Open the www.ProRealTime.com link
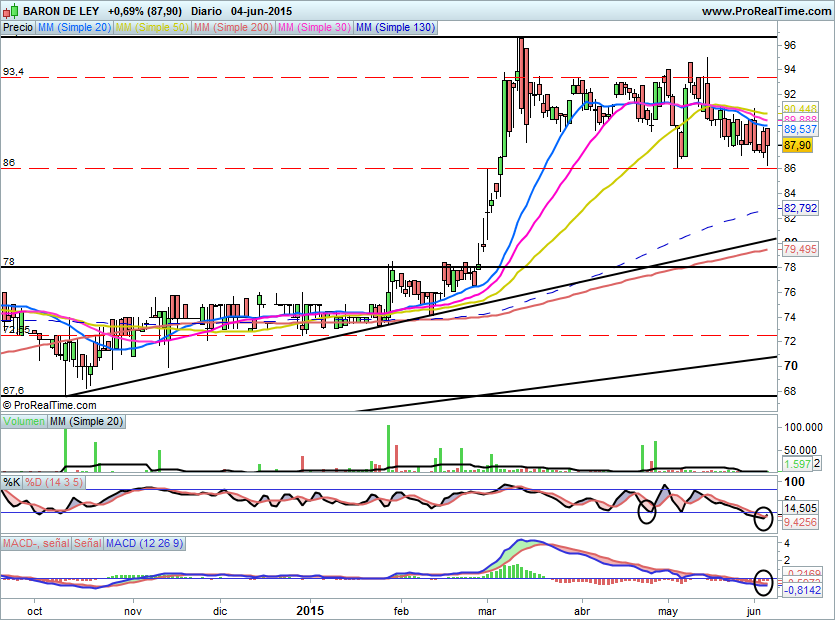 point(765,10)
